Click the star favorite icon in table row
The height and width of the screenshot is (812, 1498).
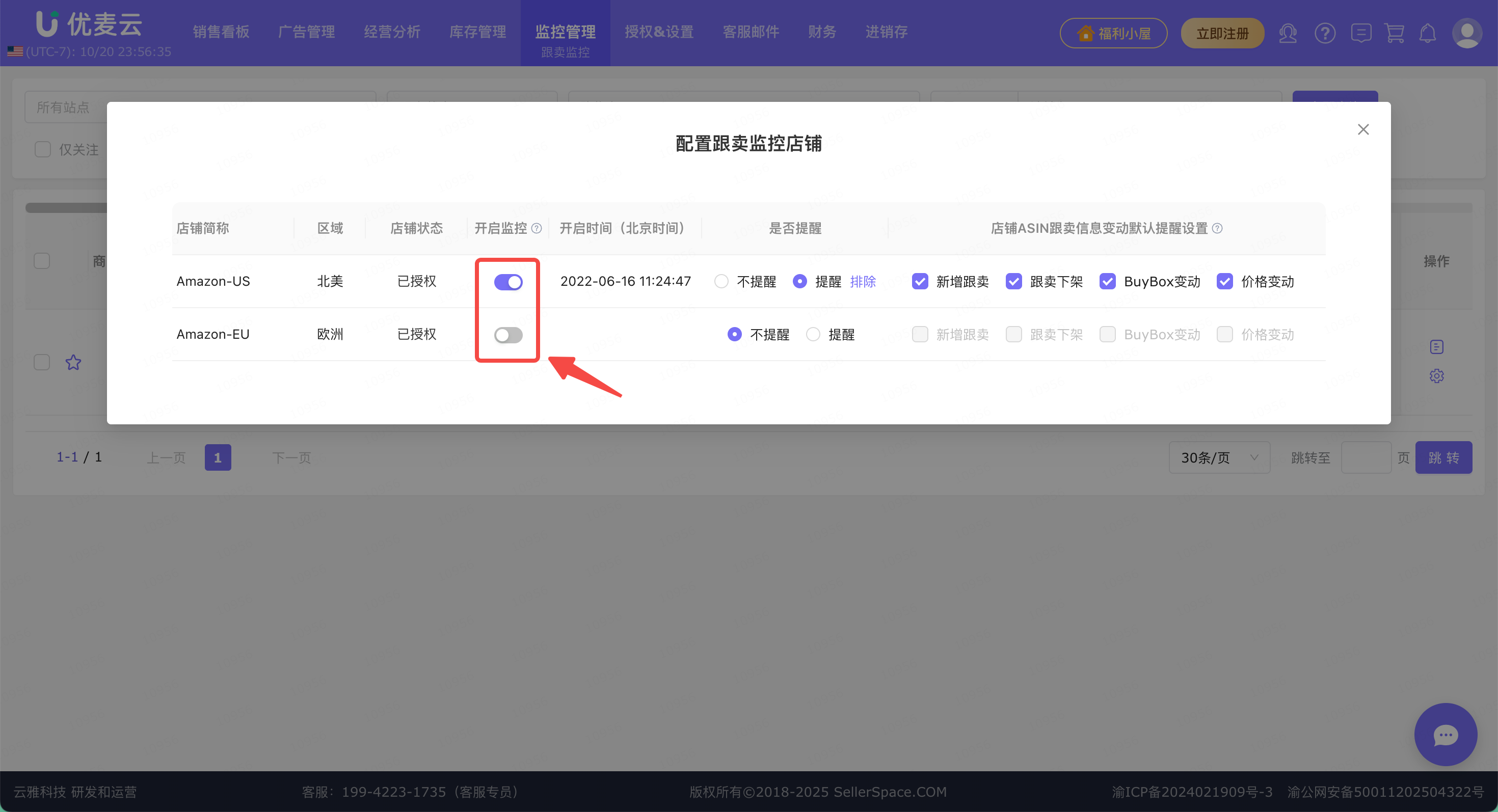click(73, 363)
